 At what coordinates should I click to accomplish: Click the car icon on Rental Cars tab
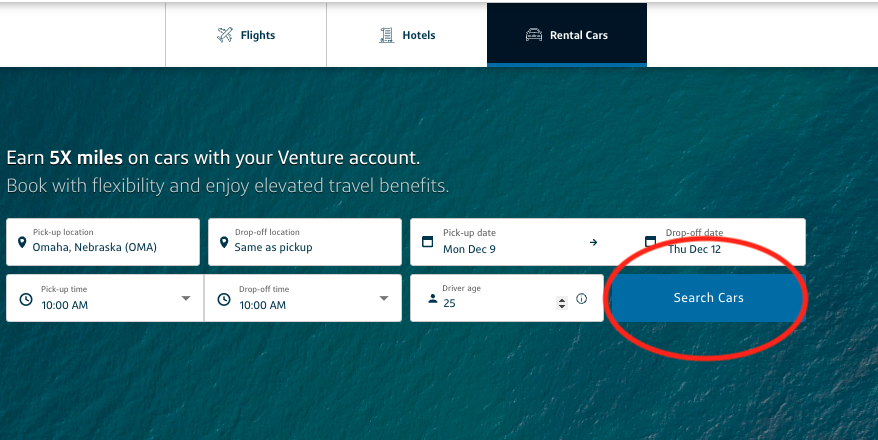pyautogui.click(x=534, y=35)
